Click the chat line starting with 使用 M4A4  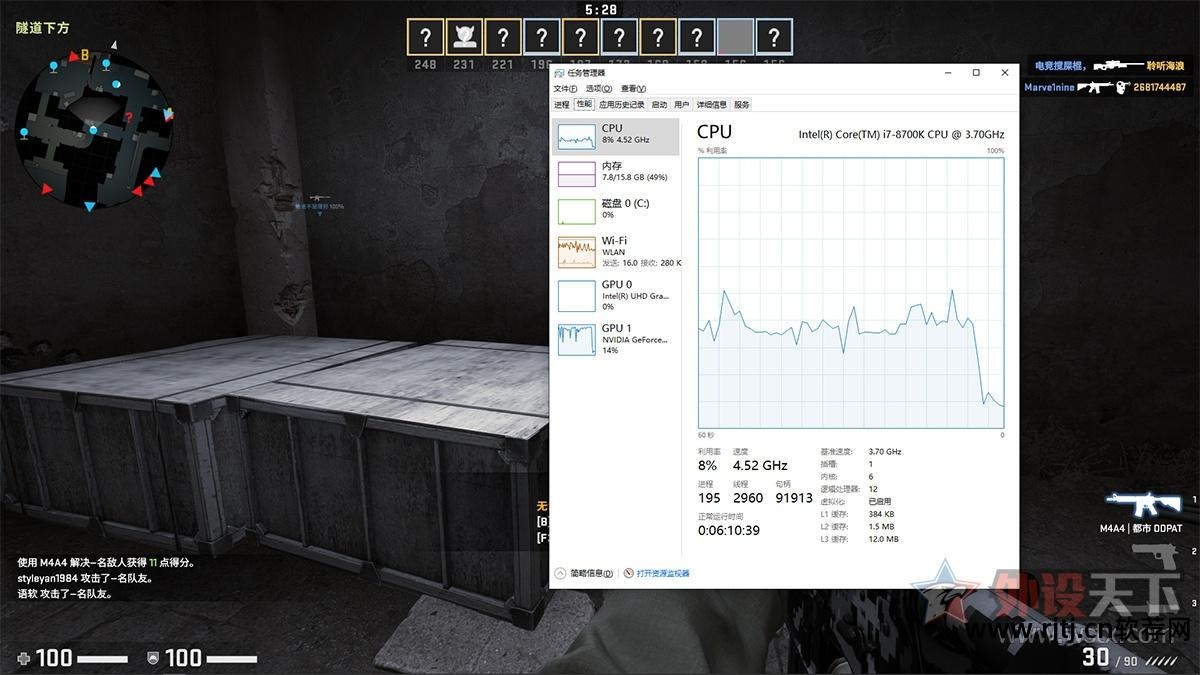(x=105, y=562)
